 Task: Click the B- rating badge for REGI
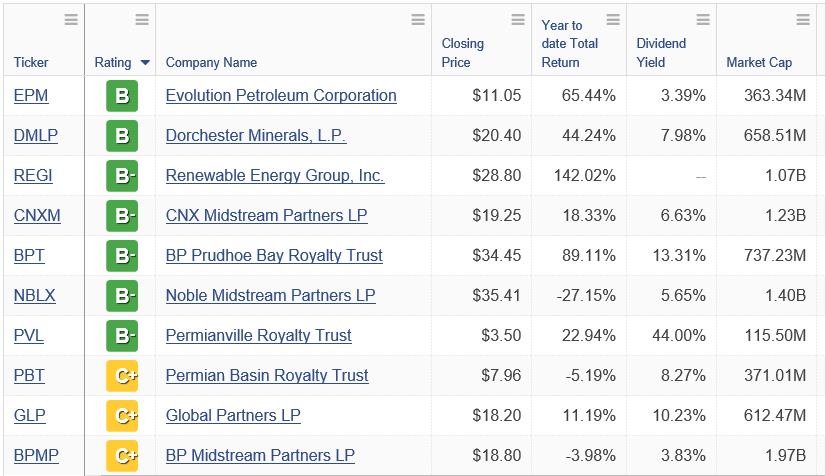[x=122, y=176]
